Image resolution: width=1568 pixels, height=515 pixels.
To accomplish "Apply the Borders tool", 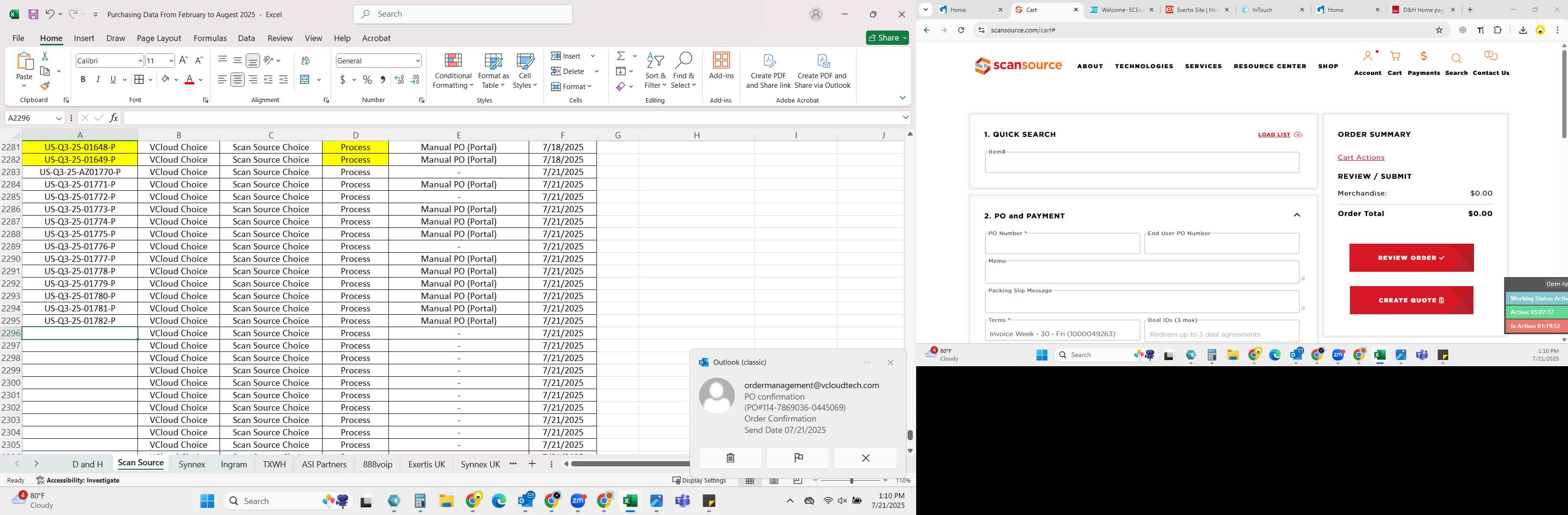I will tap(139, 80).
